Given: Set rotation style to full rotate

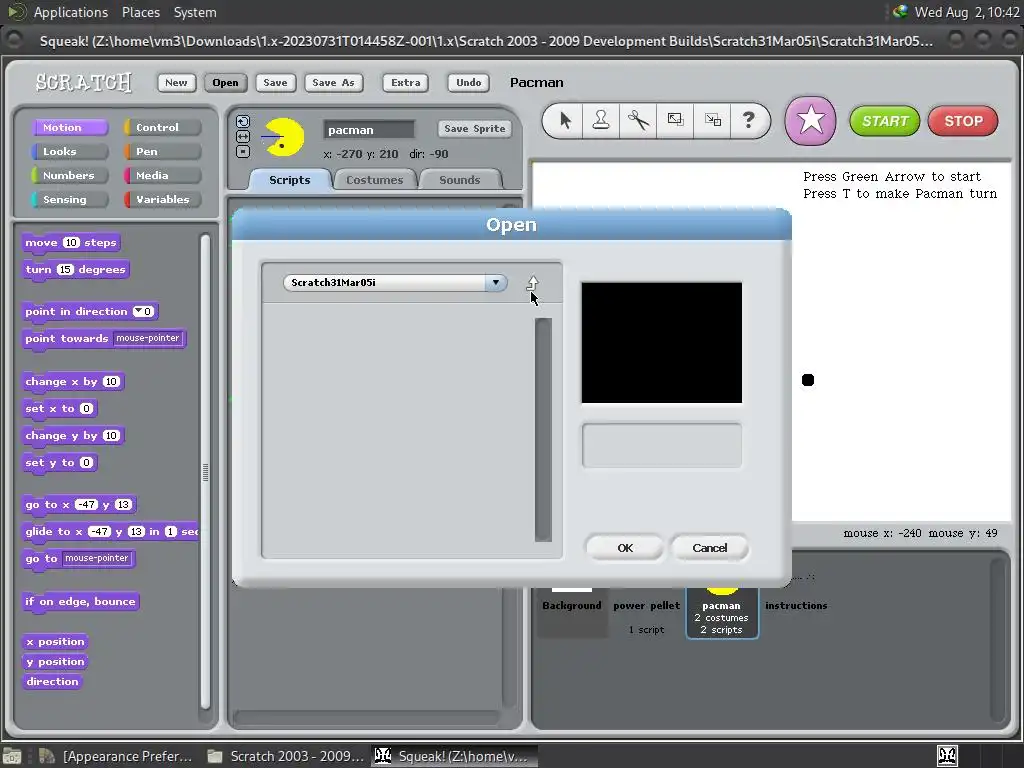Looking at the screenshot, I should click(x=243, y=121).
